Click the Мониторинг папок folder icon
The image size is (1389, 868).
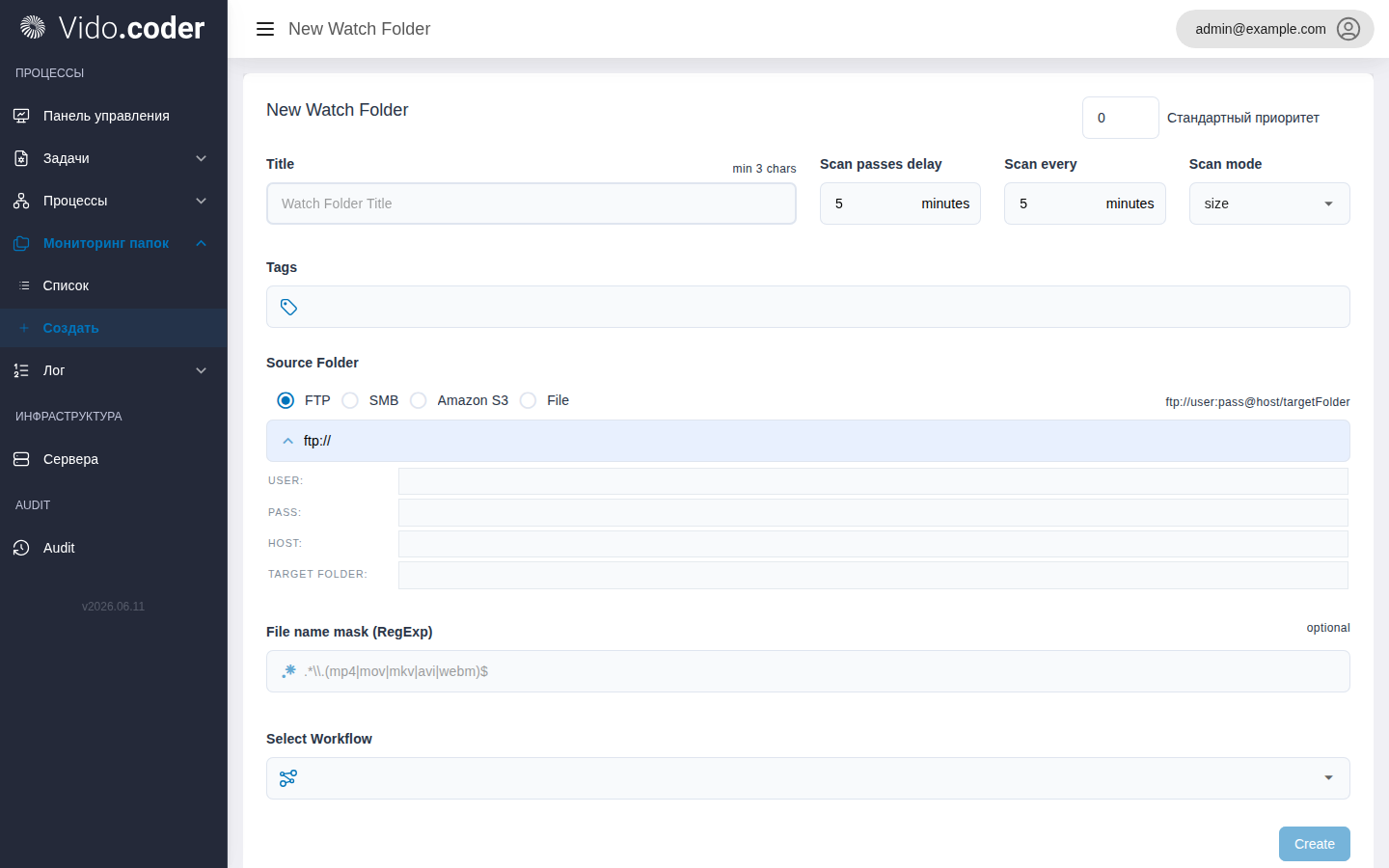(x=21, y=243)
